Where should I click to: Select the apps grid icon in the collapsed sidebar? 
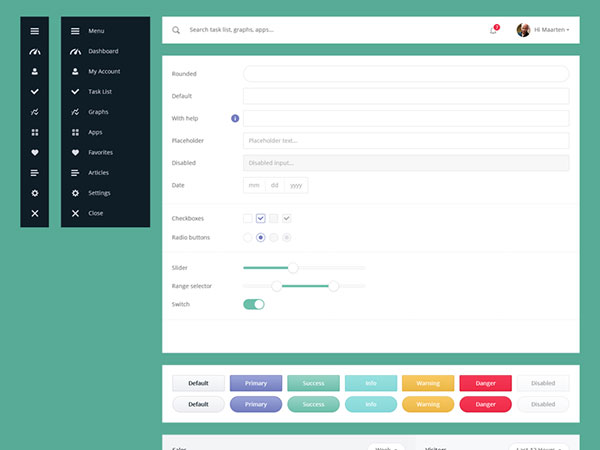34,132
